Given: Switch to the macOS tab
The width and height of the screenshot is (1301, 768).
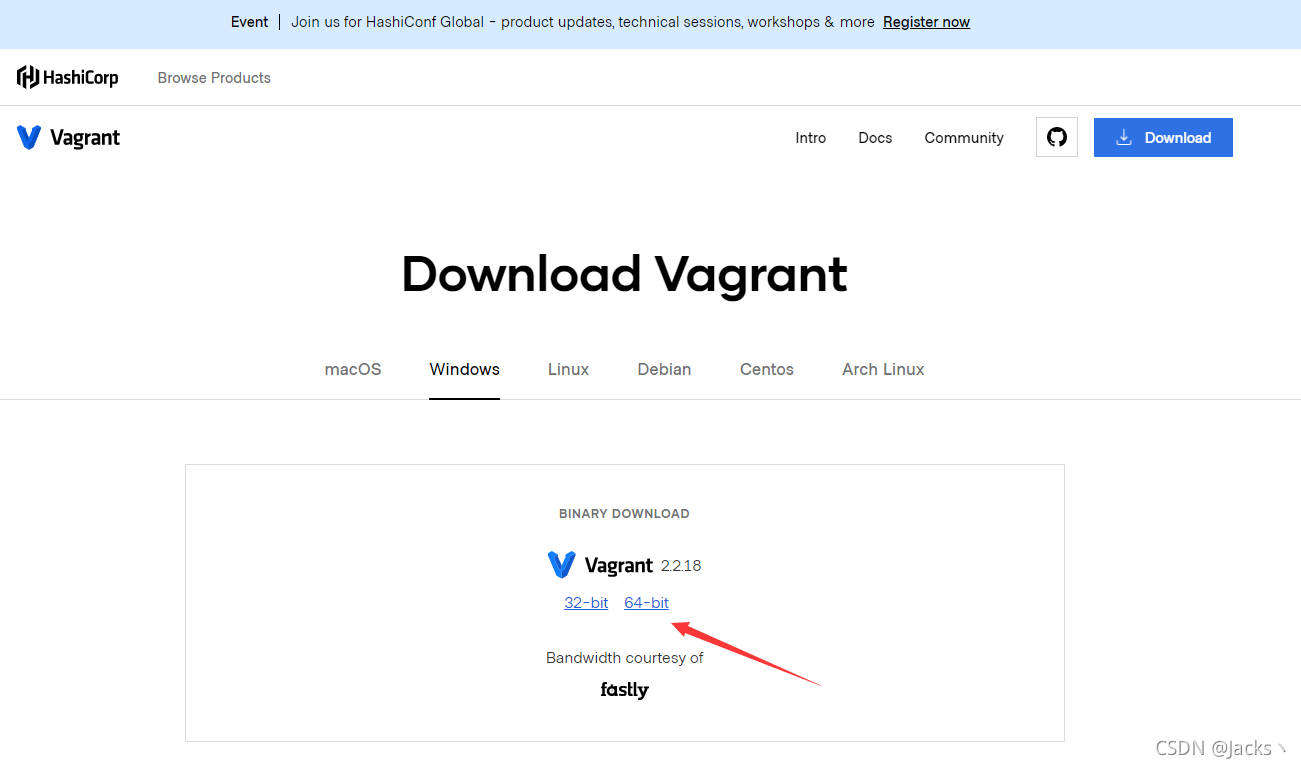Looking at the screenshot, I should coord(353,369).
